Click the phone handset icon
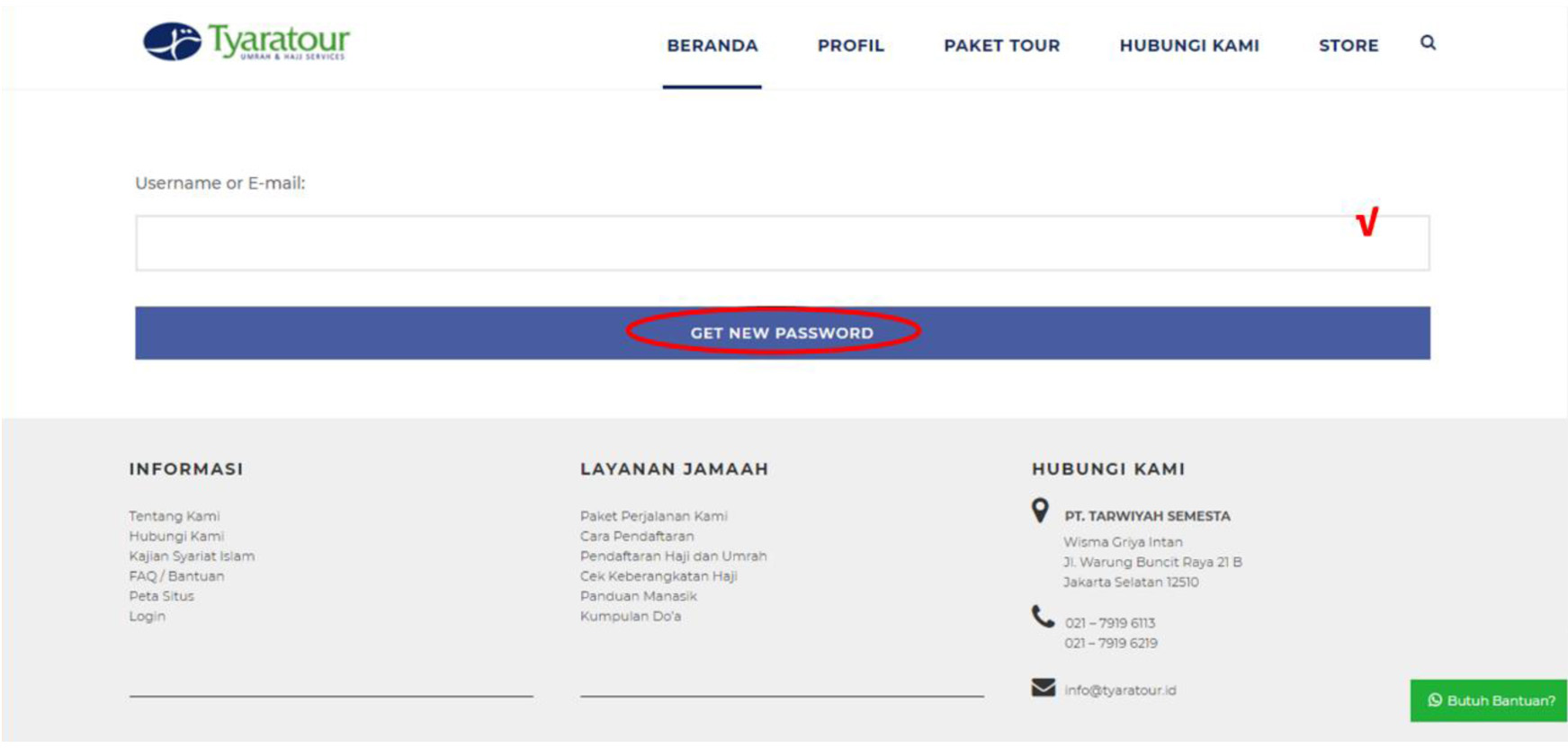Screen dimensions: 1568x748 (1043, 617)
